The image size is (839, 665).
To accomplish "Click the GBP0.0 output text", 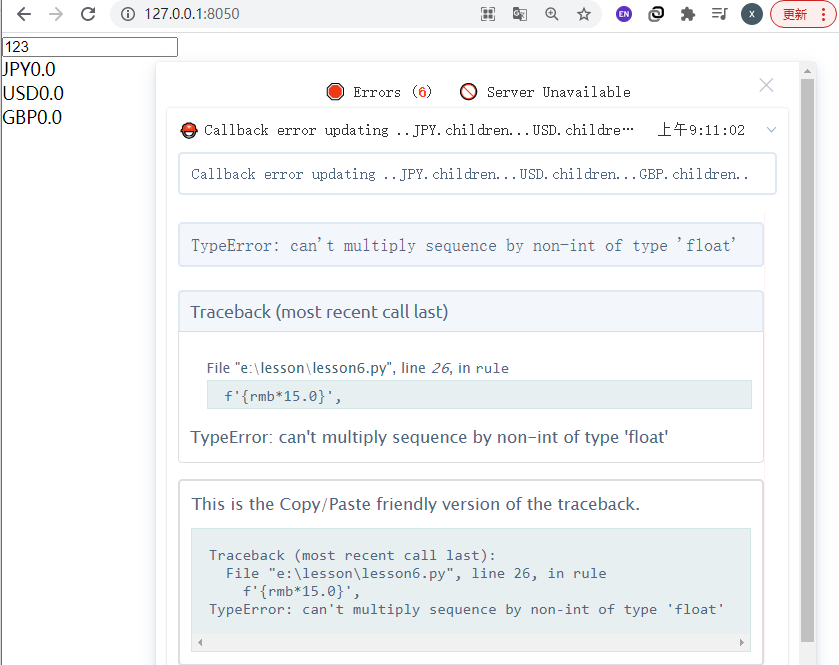I will (32, 117).
